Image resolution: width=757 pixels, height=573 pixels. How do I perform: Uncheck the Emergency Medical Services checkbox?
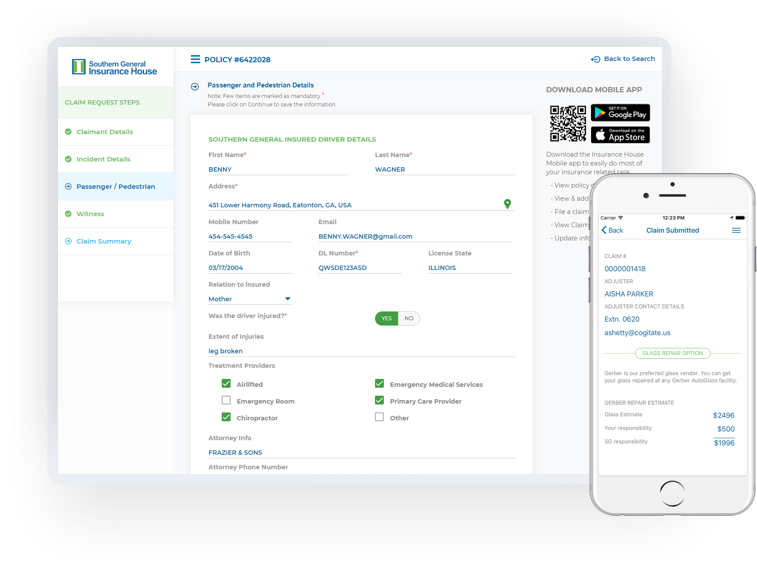pos(379,384)
